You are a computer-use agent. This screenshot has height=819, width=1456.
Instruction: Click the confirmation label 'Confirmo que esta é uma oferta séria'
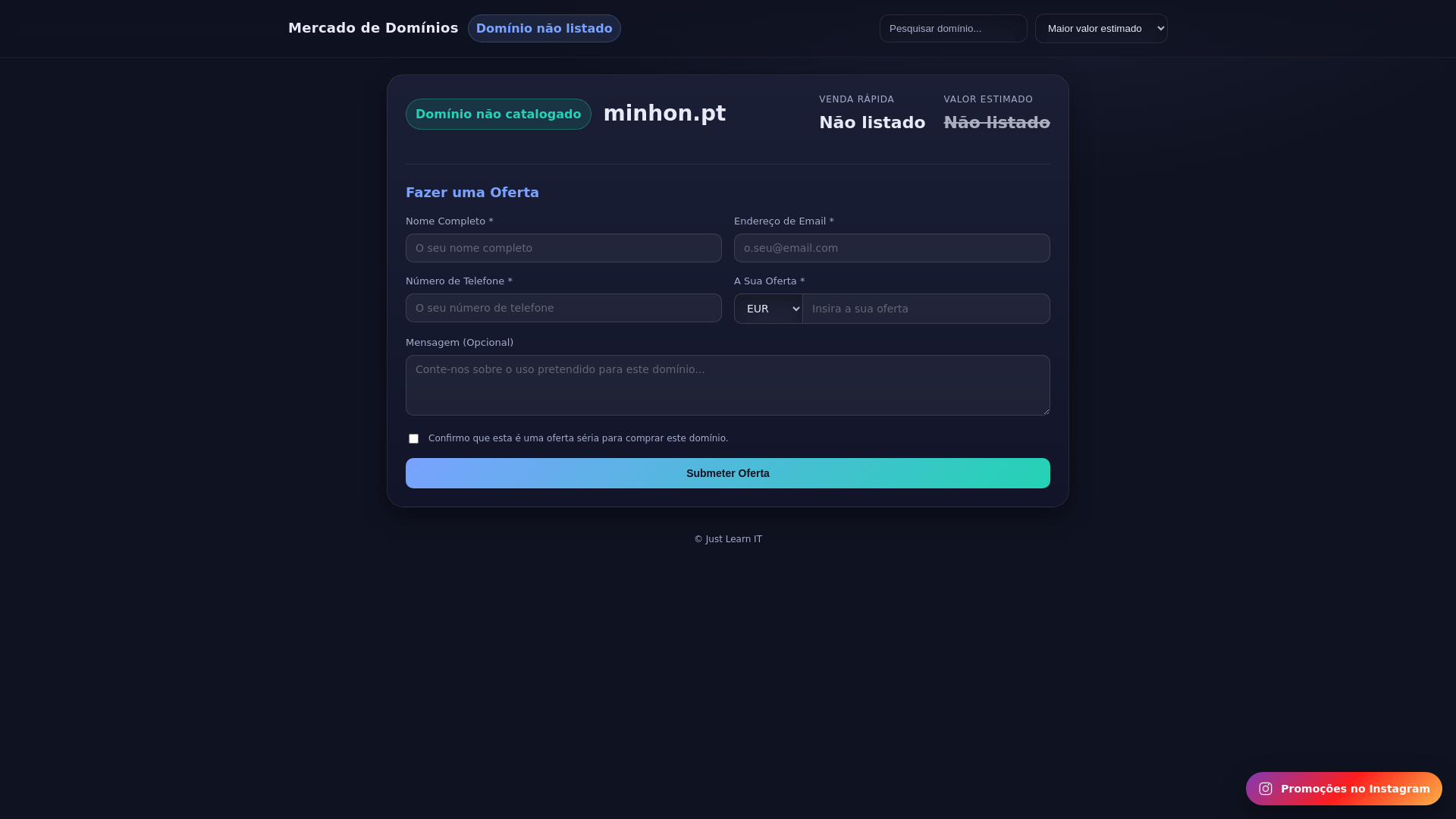point(578,438)
